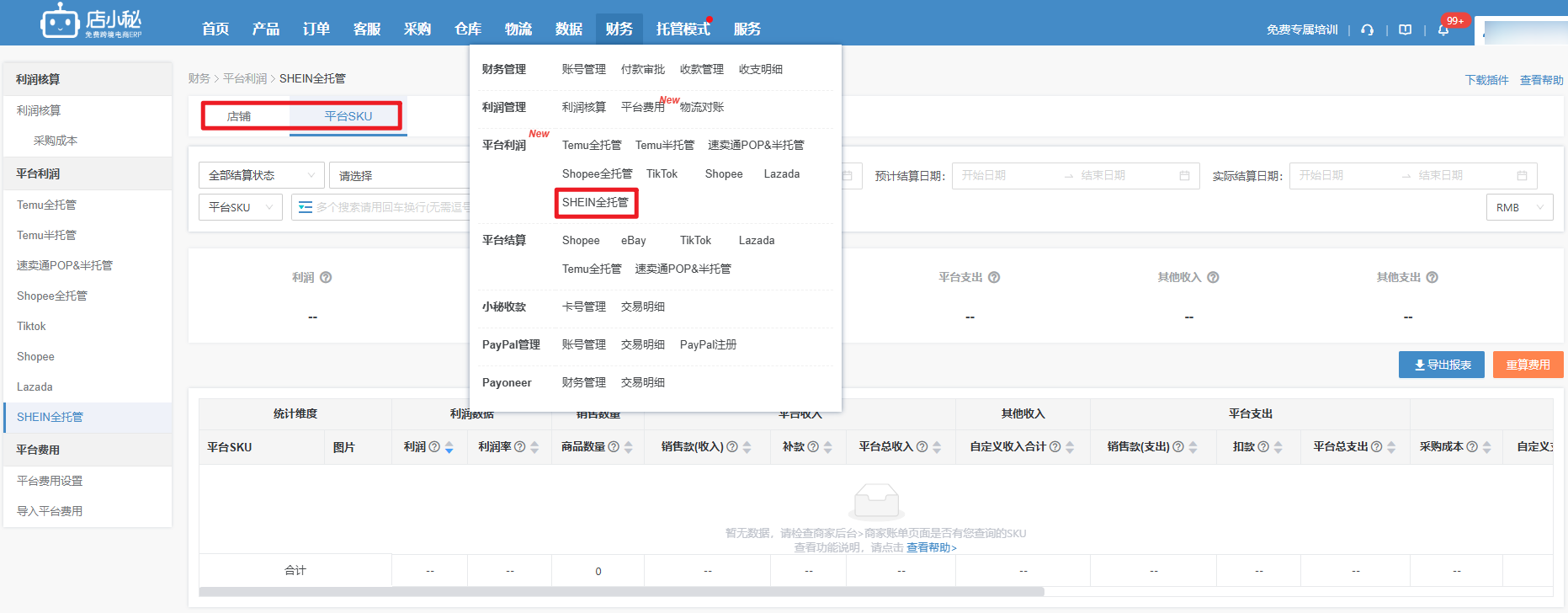This screenshot has width=1568, height=613.
Task: Click calendar icon in 预计结算日期 range
Action: tap(1184, 175)
